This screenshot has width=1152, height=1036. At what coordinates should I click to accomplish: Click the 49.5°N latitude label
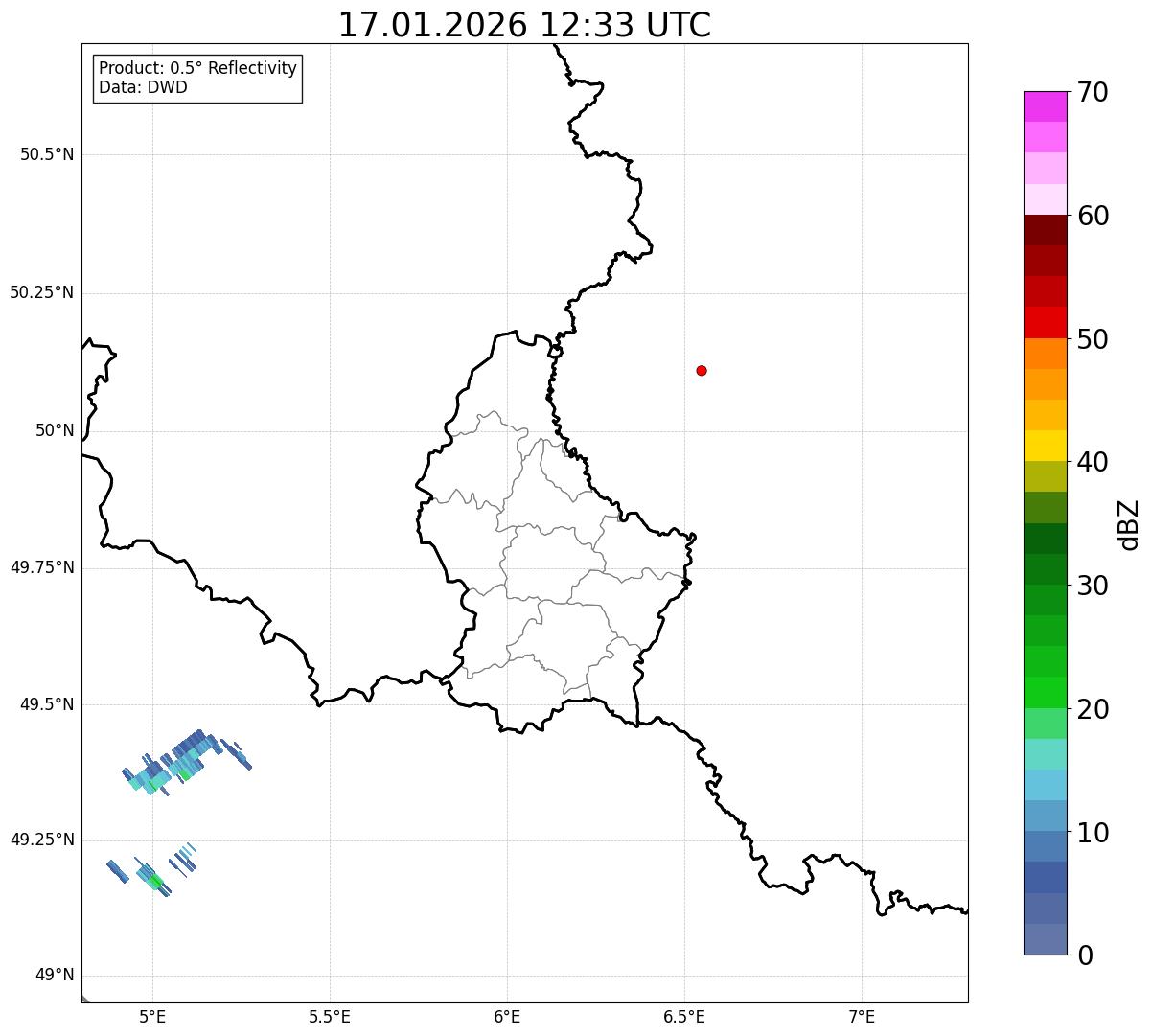(x=47, y=704)
